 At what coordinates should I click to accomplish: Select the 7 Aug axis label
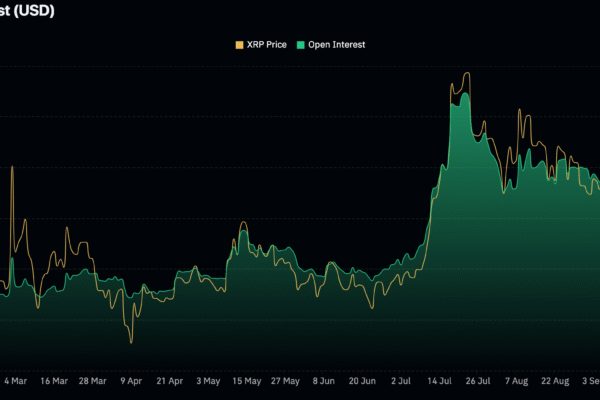[x=517, y=381]
